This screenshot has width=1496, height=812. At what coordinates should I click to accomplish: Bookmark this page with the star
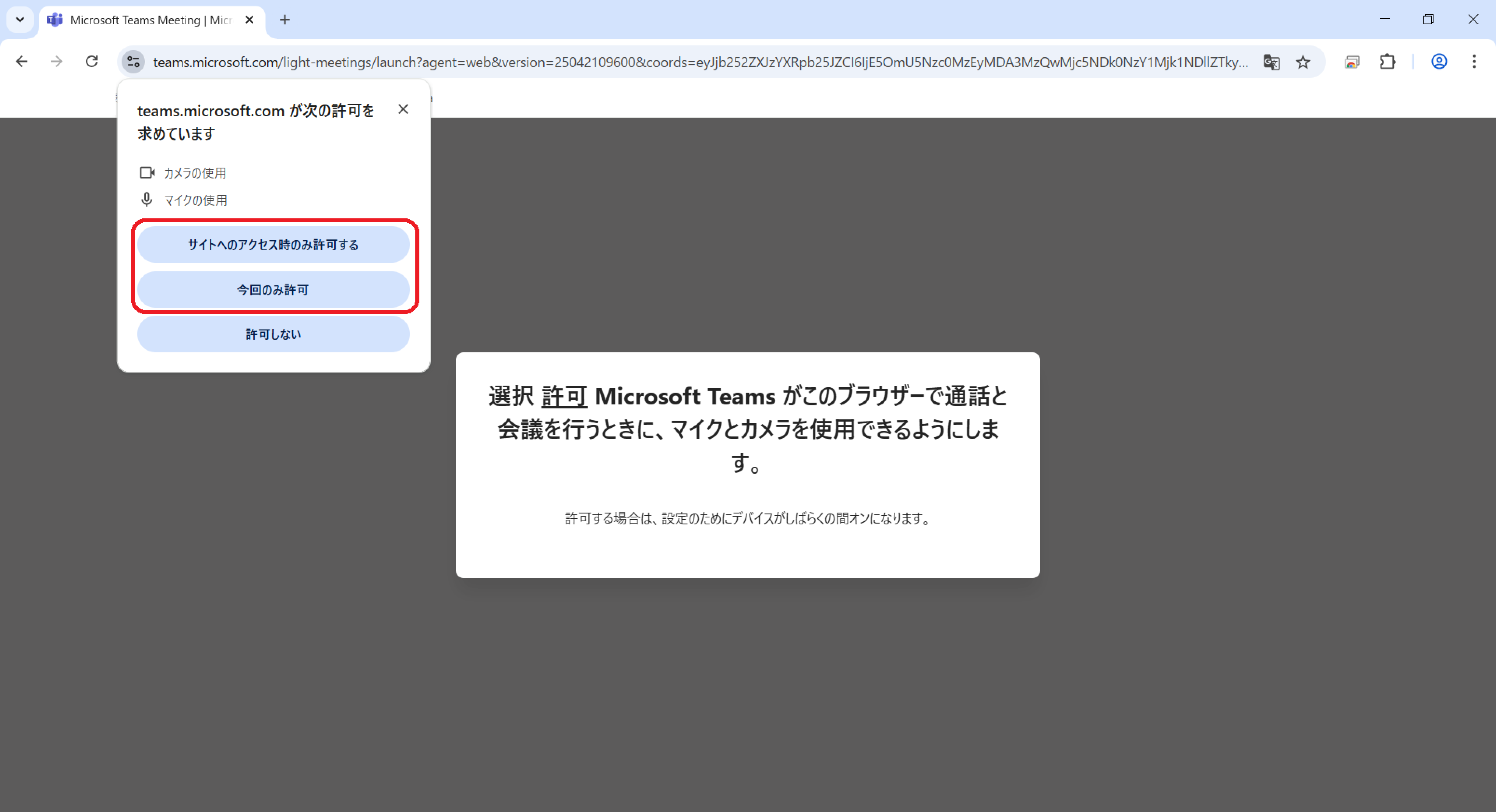tap(1303, 62)
